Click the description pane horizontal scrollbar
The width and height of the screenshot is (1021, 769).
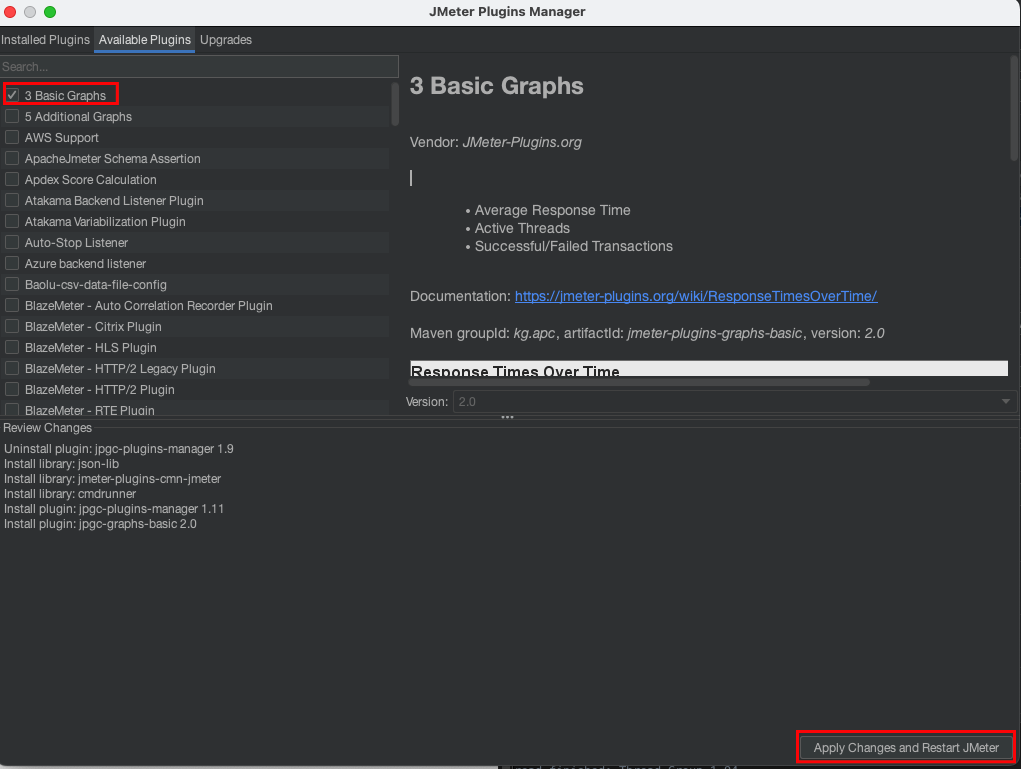point(639,382)
